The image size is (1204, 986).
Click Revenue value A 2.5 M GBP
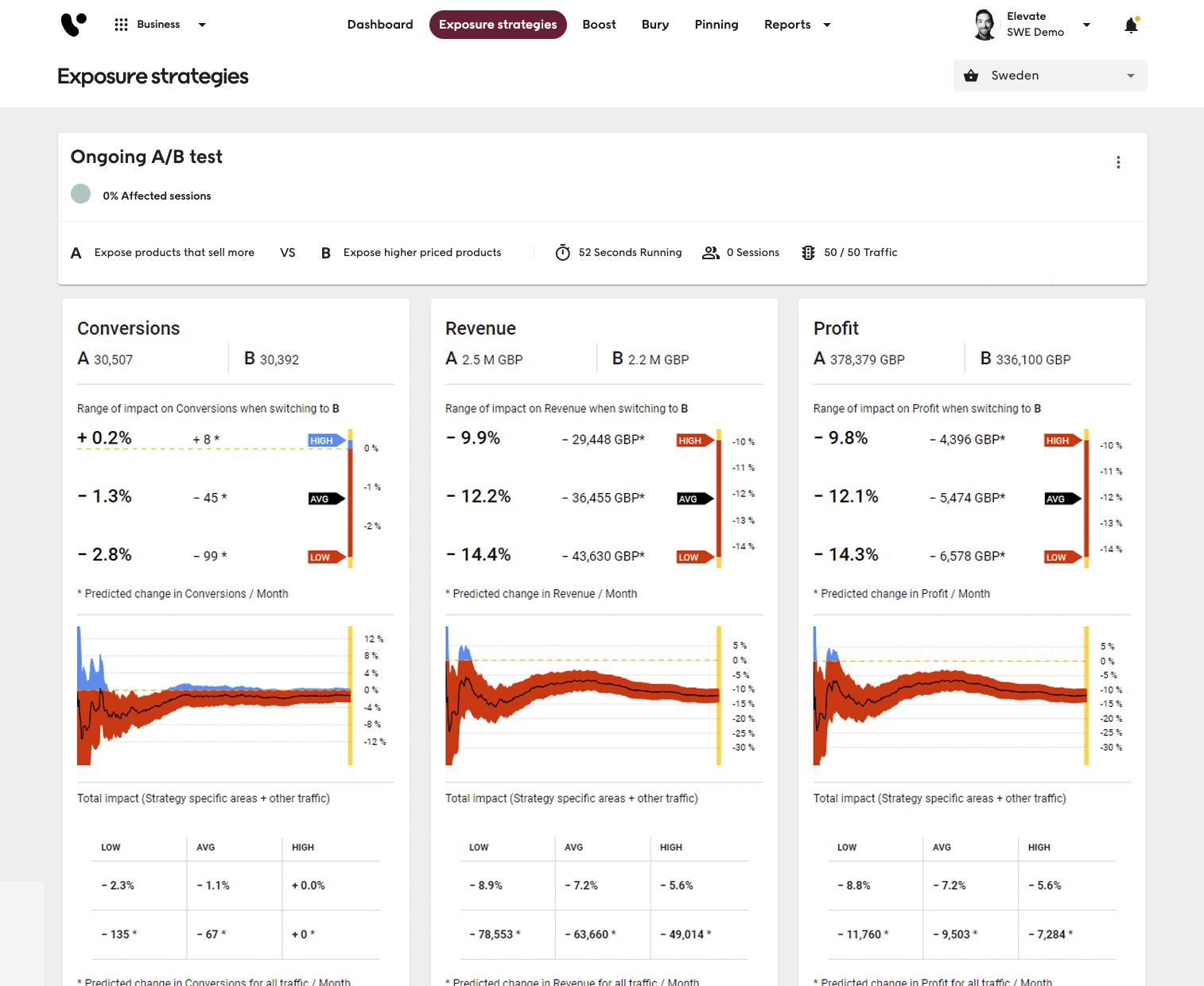(484, 359)
